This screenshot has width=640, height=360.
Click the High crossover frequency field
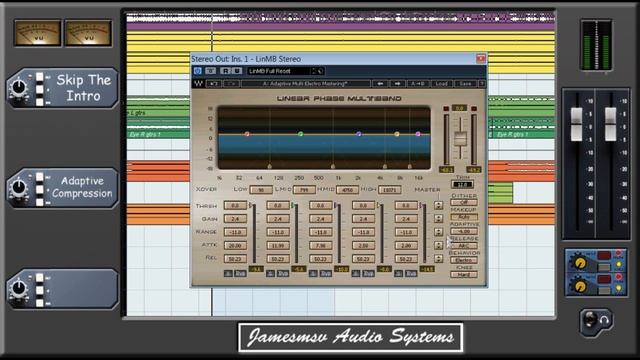(x=390, y=190)
